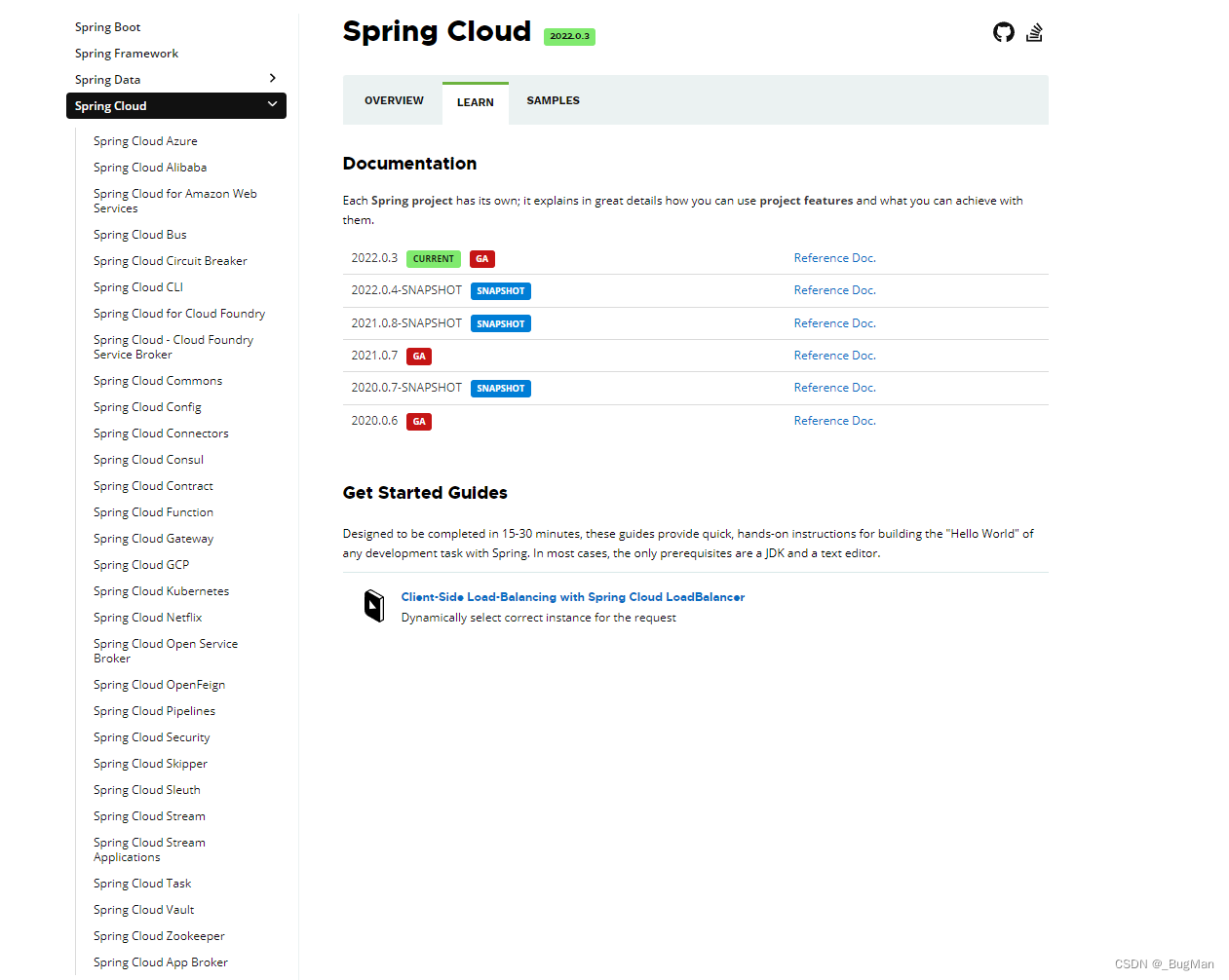This screenshot has height=980, width=1229.
Task: Open Reference Doc. for 2022.0.3
Action: [x=835, y=258]
